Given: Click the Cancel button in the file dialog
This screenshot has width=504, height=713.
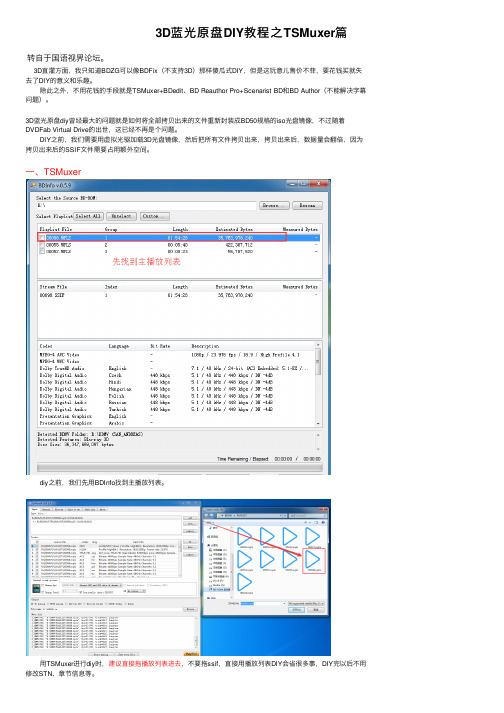Looking at the screenshot, I should (x=316, y=610).
